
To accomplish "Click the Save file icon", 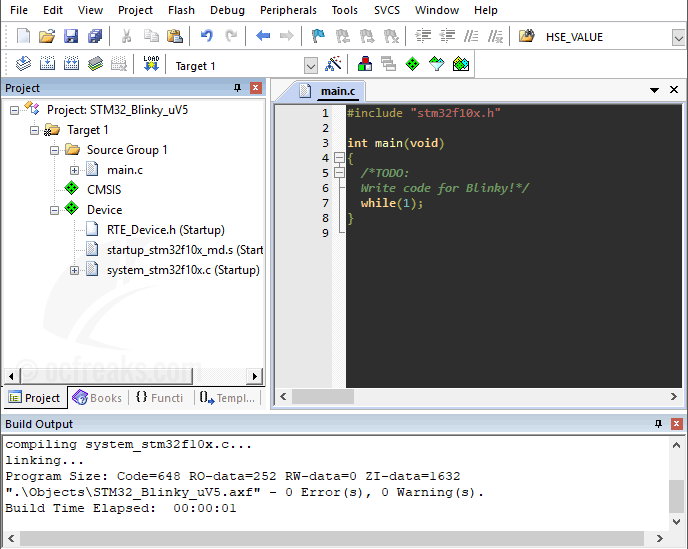I will [x=71, y=37].
